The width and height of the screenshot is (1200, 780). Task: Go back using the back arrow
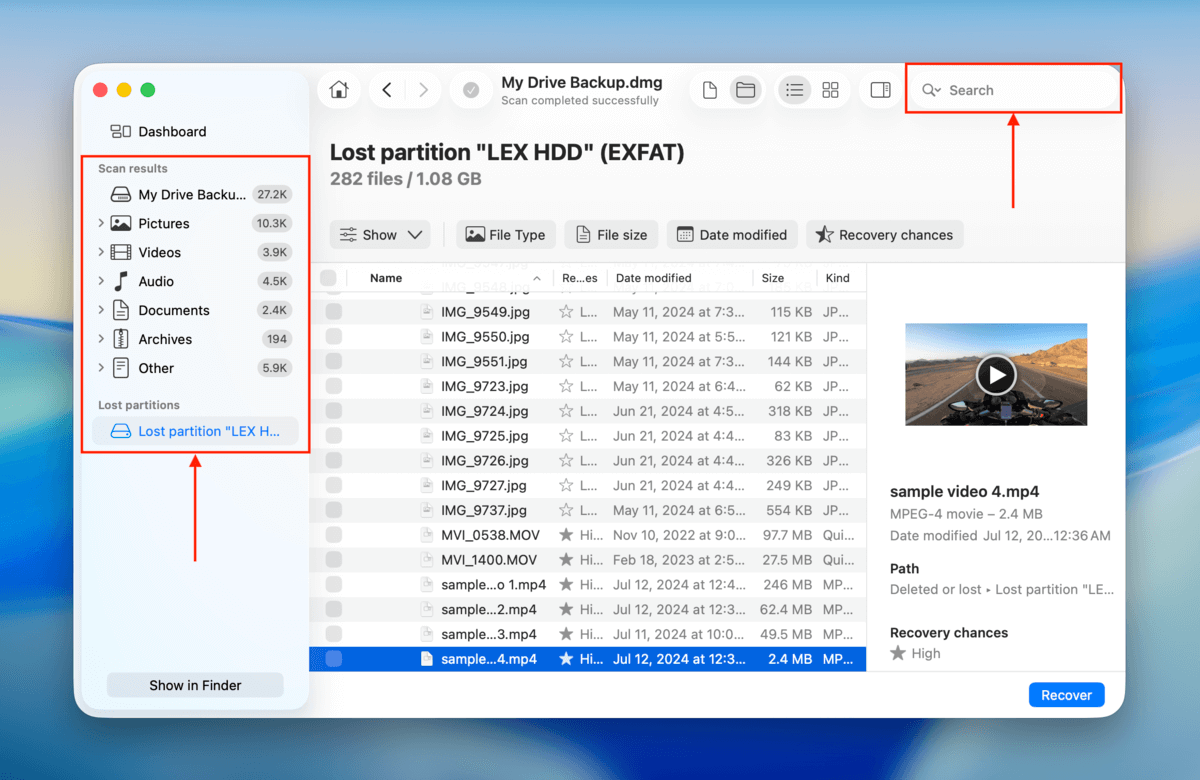click(x=386, y=89)
